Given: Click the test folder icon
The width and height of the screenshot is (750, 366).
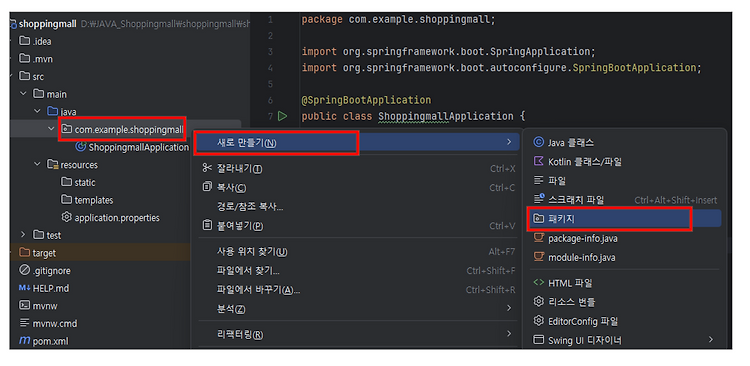Looking at the screenshot, I should [38, 235].
